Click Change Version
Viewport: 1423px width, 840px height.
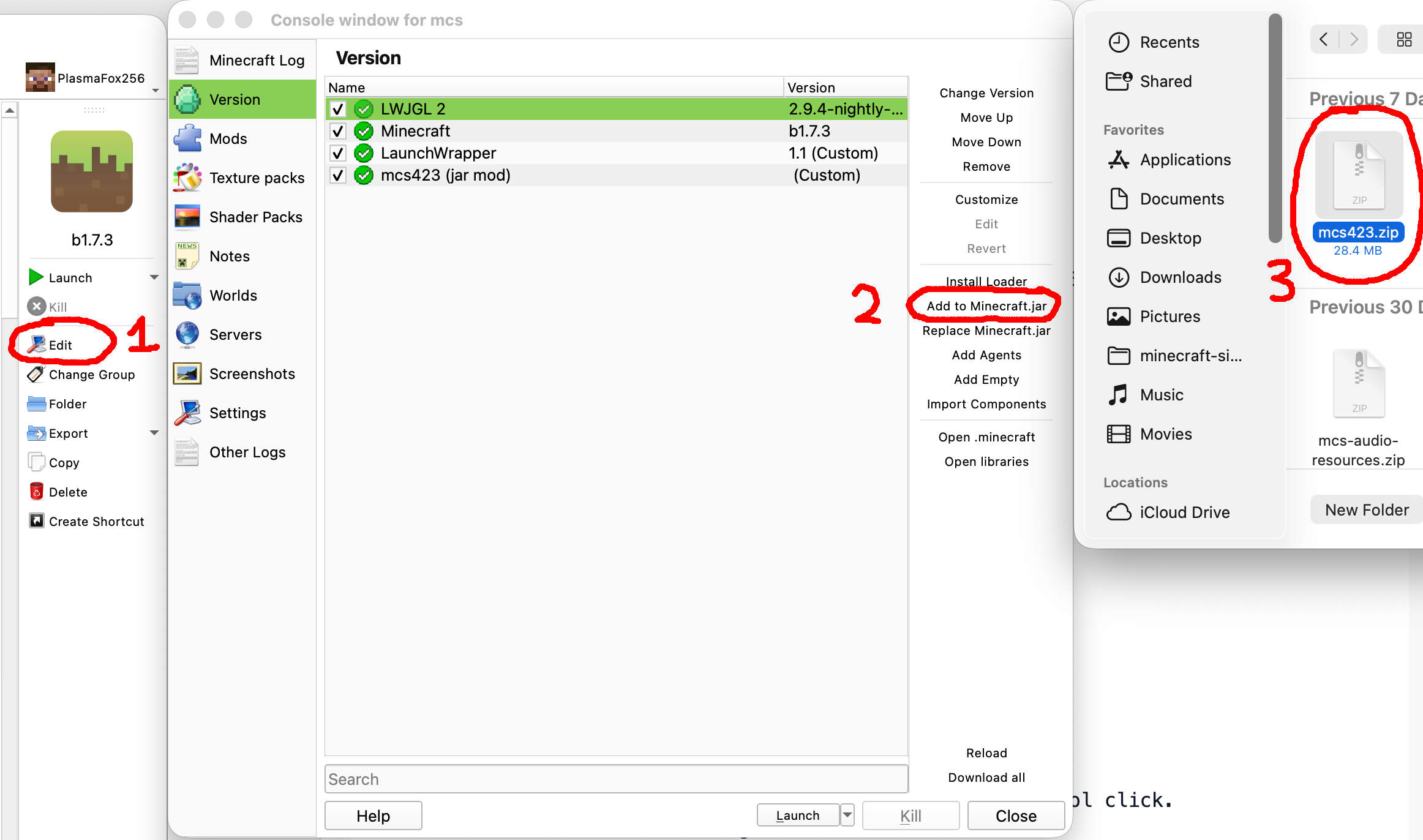(986, 93)
